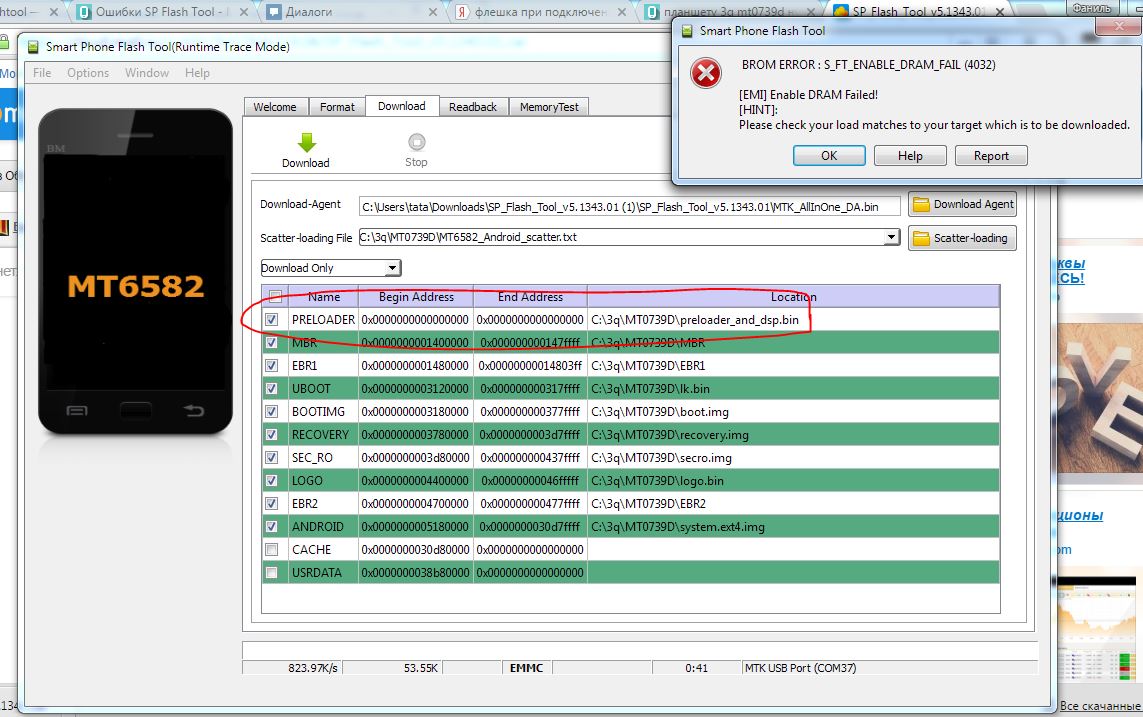The image size is (1143, 717).
Task: Open the Options menu
Action: click(88, 73)
